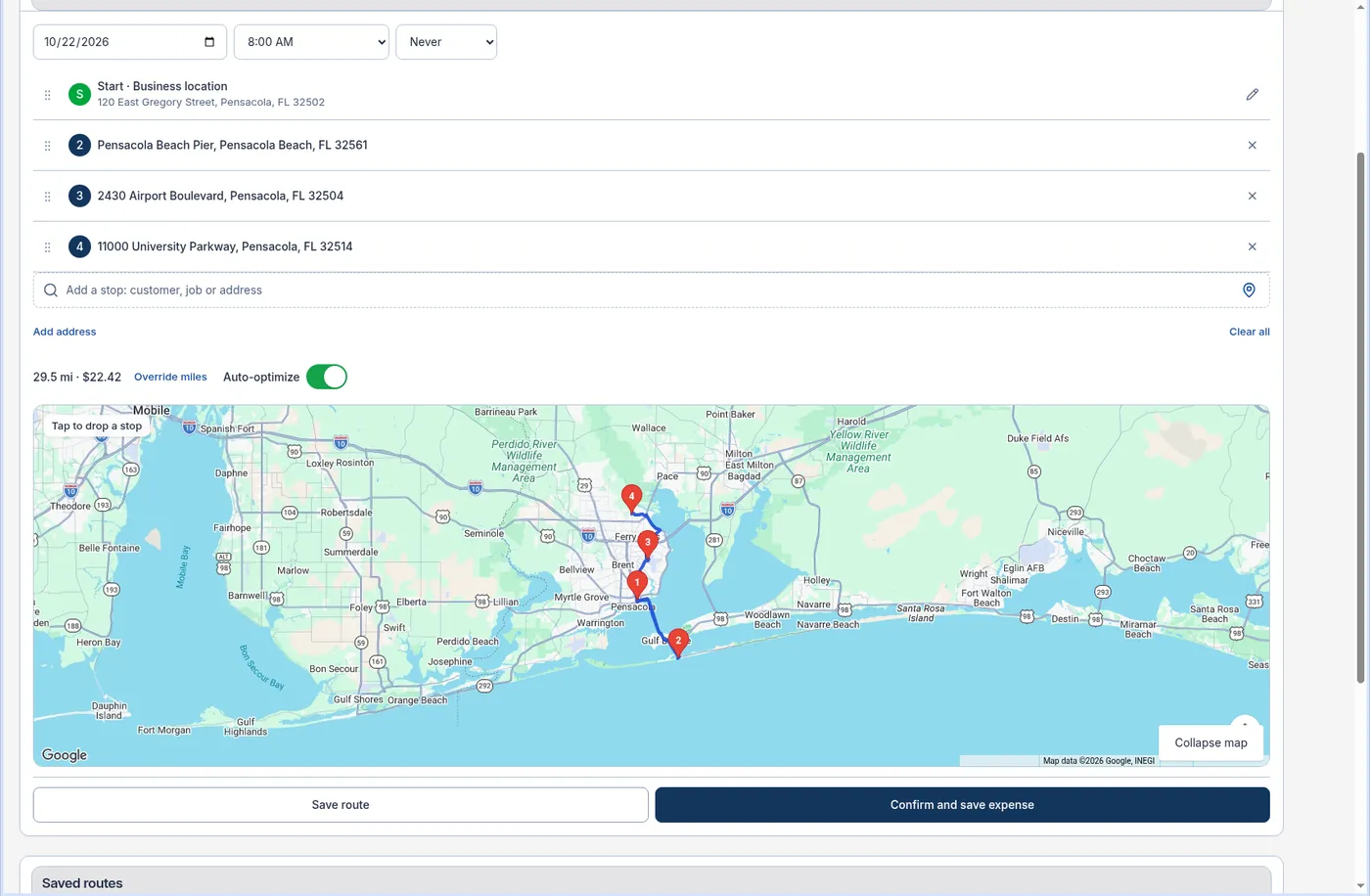The height and width of the screenshot is (896, 1370).
Task: Click '2430 Airport Boulevard, Pensacola, FL 32504'
Action: (x=220, y=196)
